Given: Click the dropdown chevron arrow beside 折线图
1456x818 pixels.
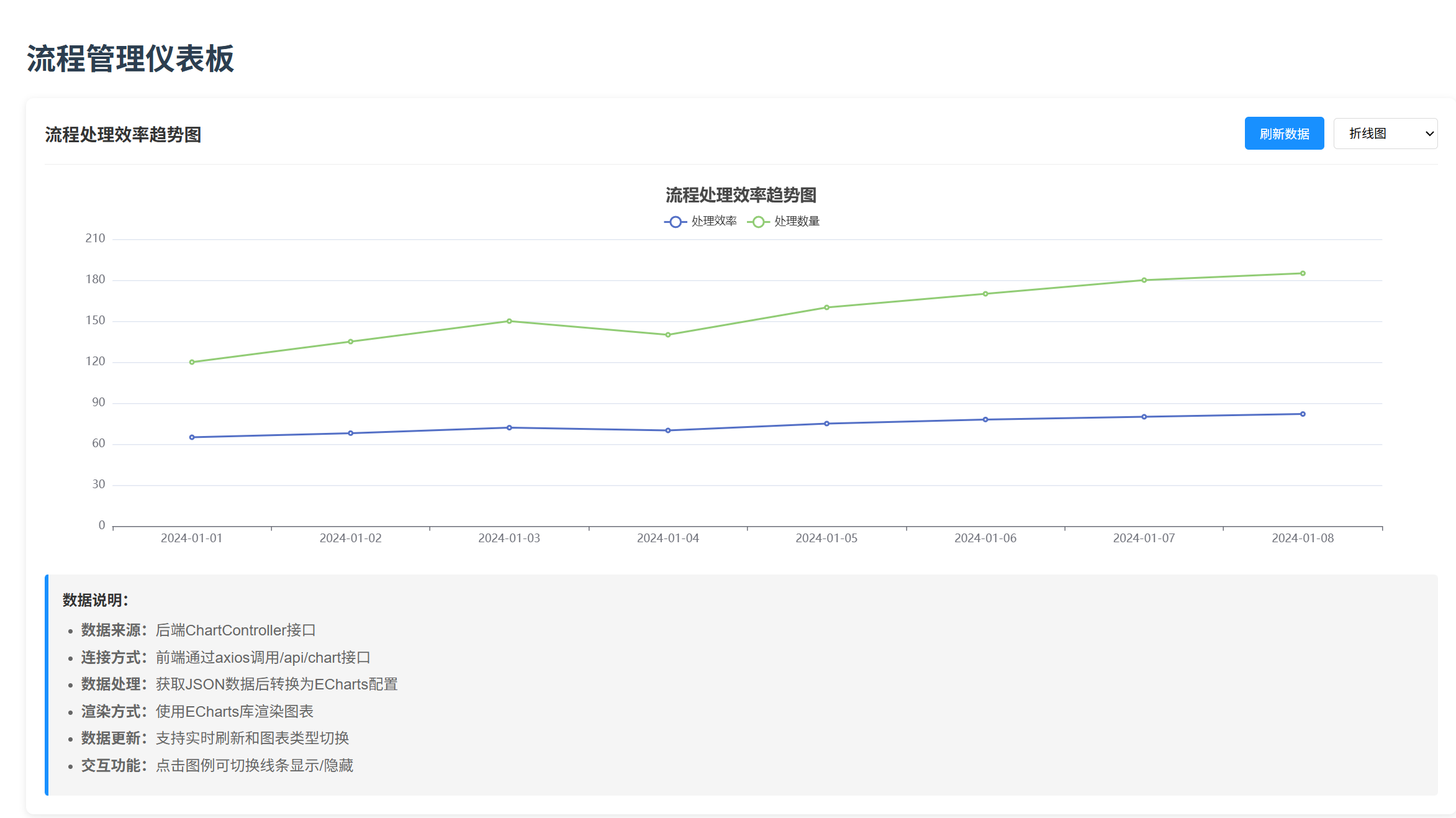Looking at the screenshot, I should pos(1429,134).
